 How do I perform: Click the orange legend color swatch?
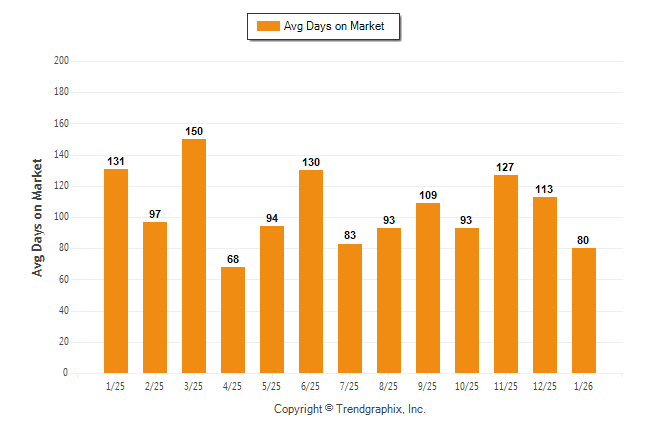click(268, 26)
